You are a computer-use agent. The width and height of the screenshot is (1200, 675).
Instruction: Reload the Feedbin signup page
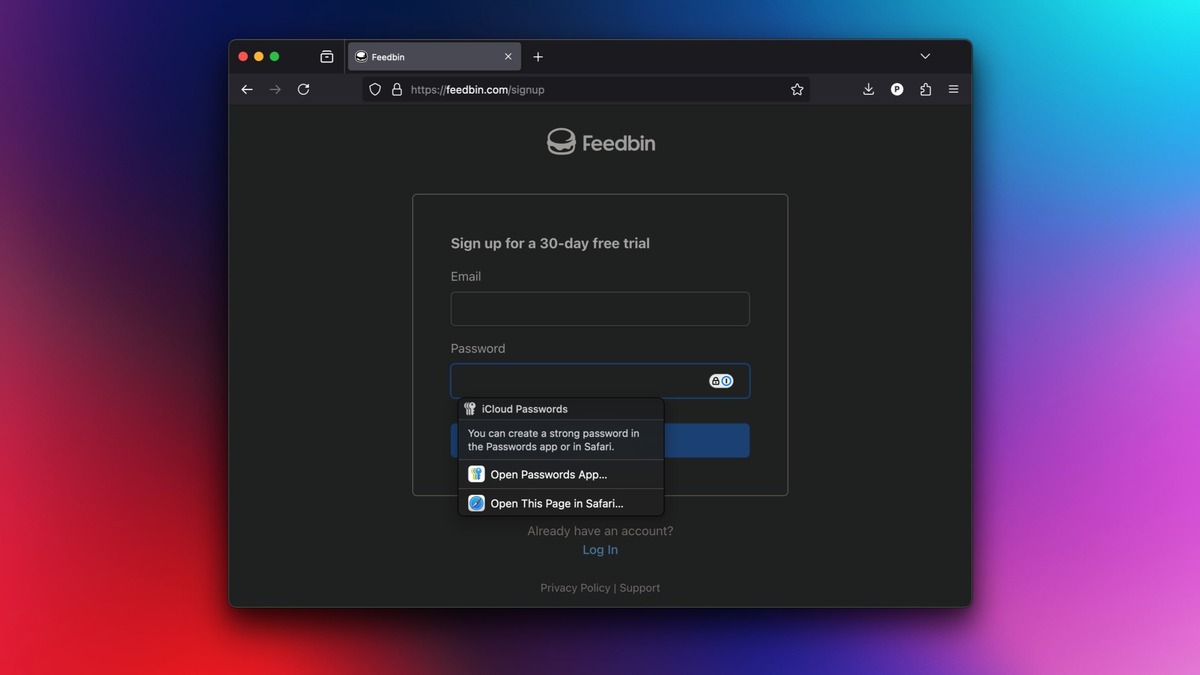tap(303, 89)
